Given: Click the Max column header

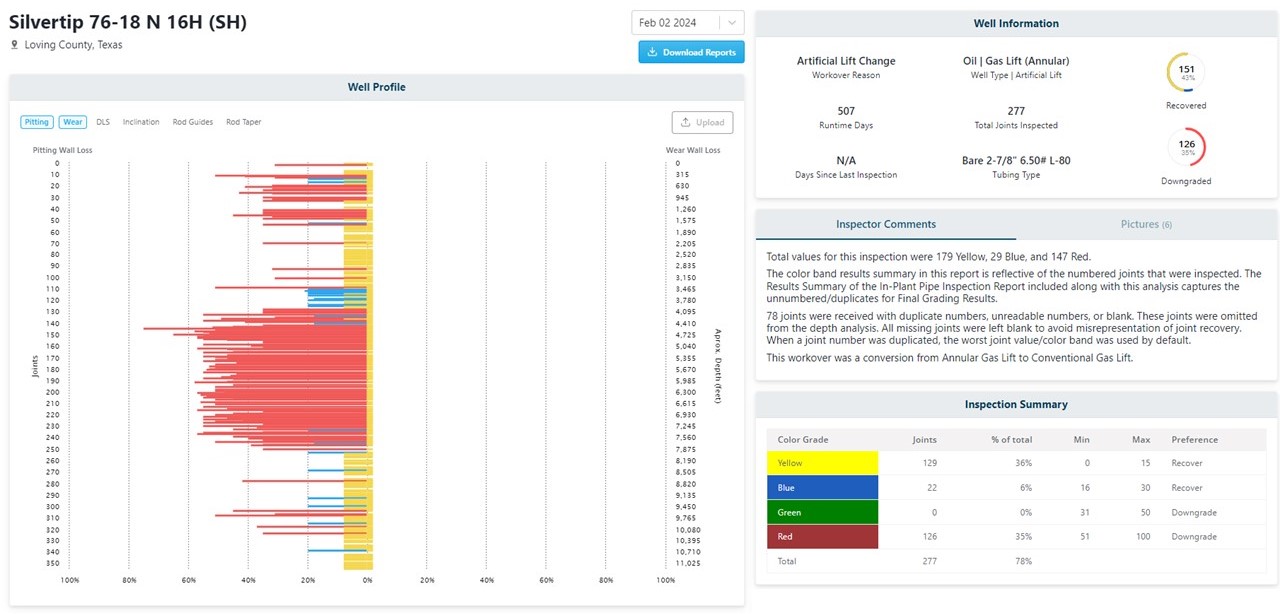Looking at the screenshot, I should [1141, 440].
